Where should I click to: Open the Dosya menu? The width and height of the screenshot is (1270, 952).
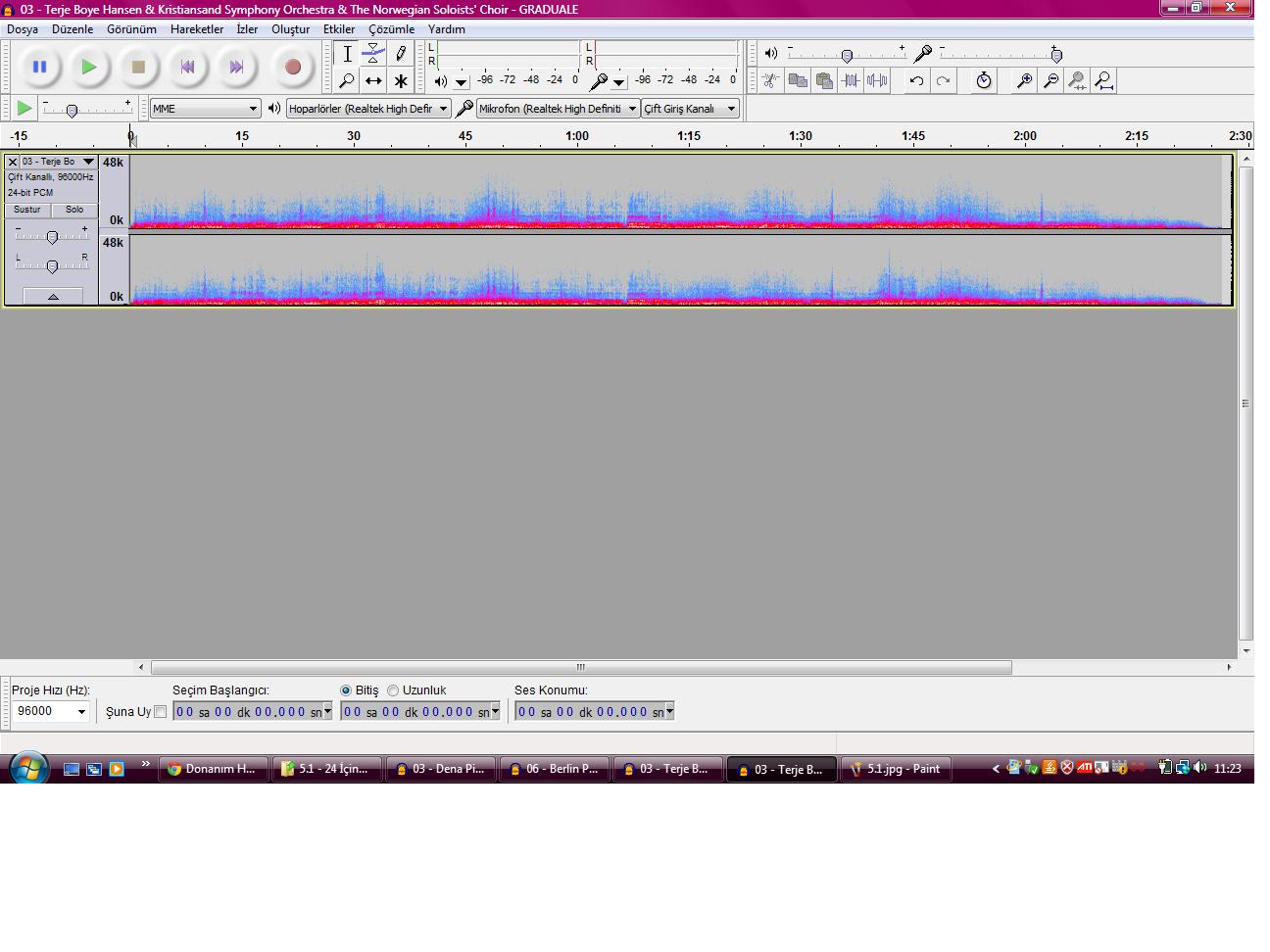pyautogui.click(x=23, y=29)
